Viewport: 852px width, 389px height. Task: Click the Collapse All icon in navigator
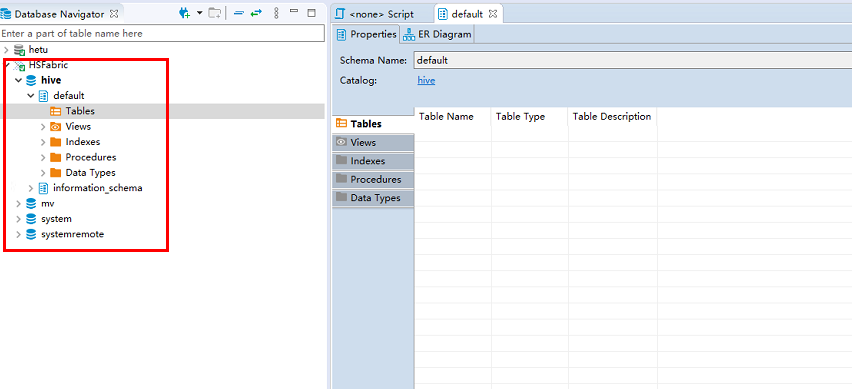coord(239,14)
